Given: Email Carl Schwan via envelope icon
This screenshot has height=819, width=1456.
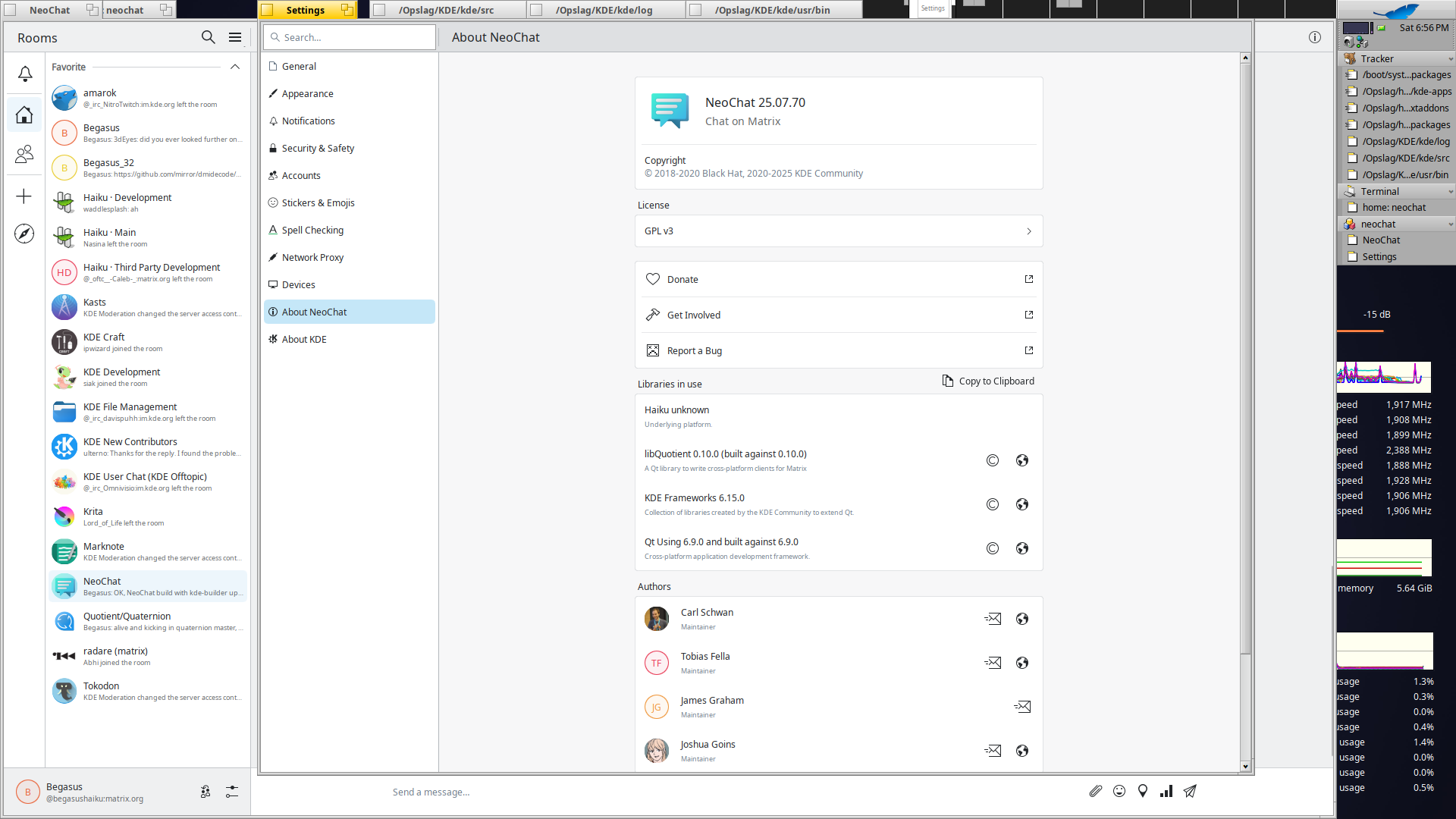Looking at the screenshot, I should [993, 619].
